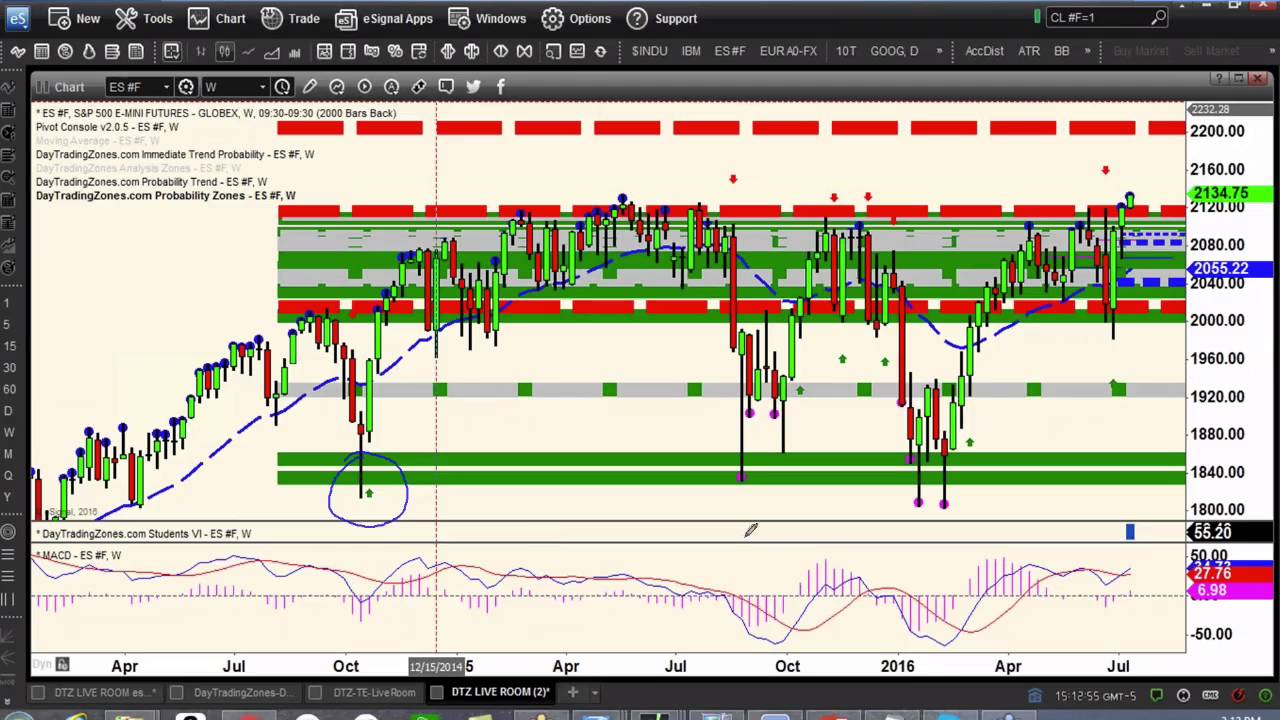1280x720 pixels.
Task: Load the GOOG, D shortcut
Action: pos(894,51)
